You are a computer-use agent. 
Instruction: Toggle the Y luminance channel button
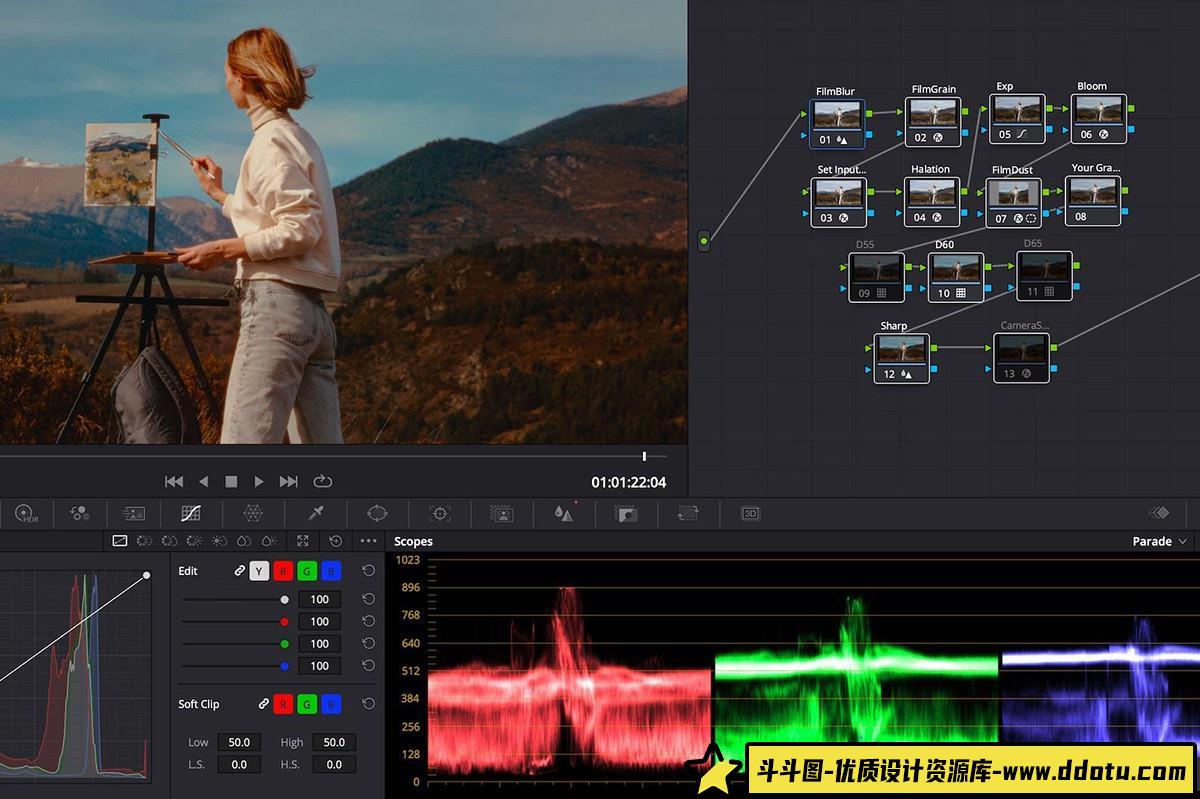[x=259, y=571]
